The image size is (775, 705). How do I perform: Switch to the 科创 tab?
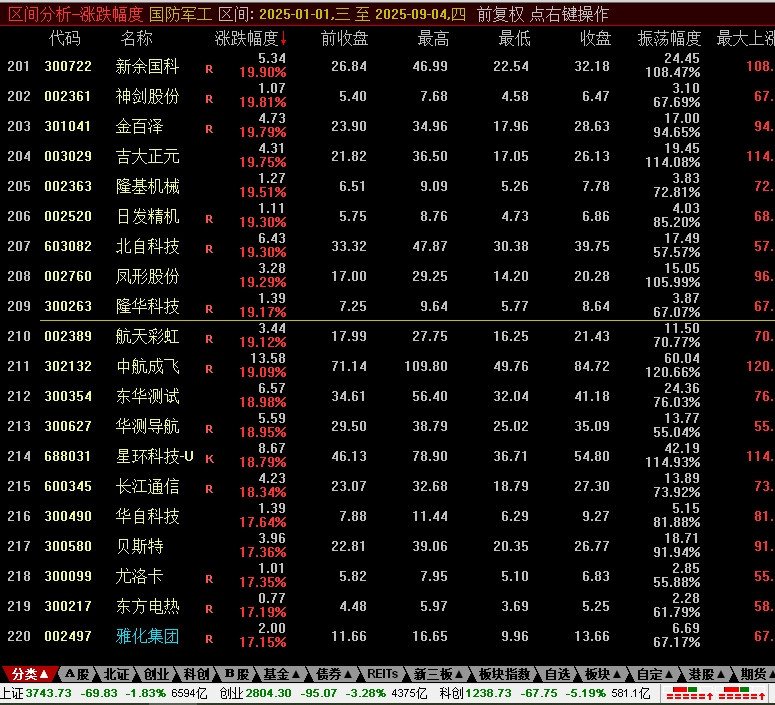(x=196, y=674)
